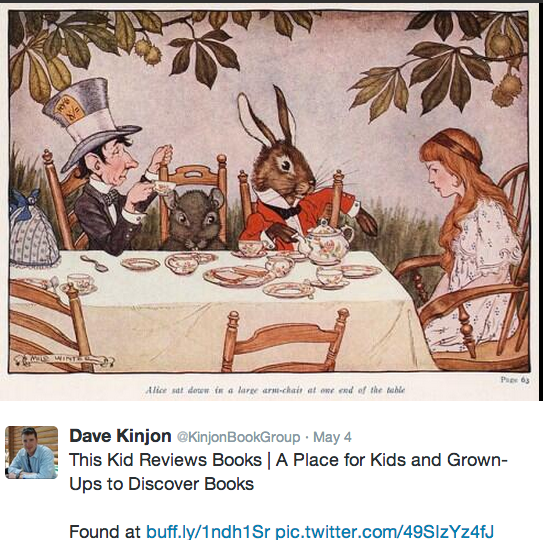Click the illustration caption beginning with Alice
The height and width of the screenshot is (540, 543).
pos(275,390)
